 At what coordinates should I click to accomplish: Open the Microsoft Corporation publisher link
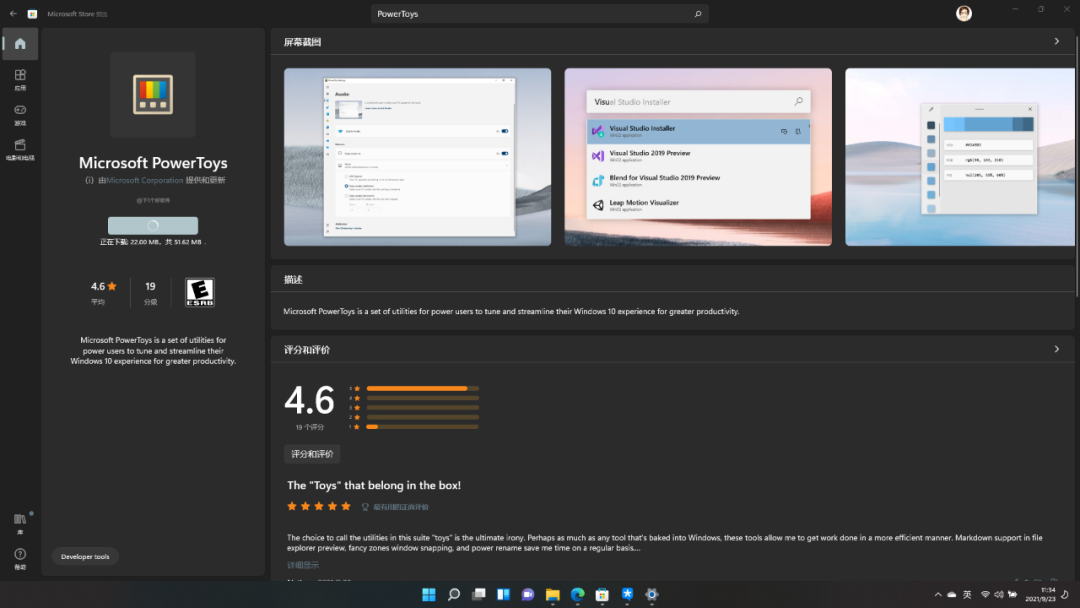click(x=145, y=180)
